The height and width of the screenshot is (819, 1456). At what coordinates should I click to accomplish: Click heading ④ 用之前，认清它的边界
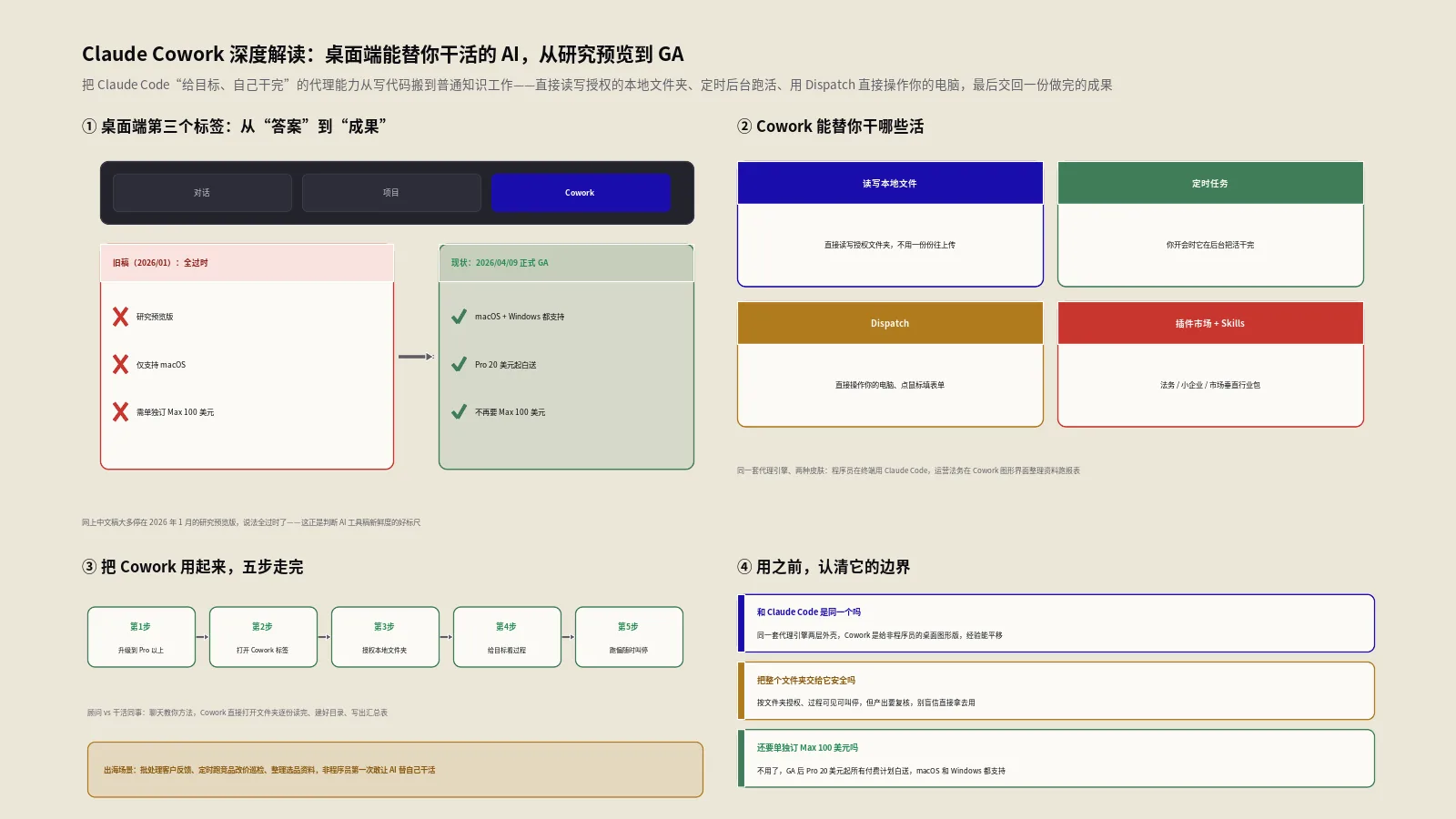coord(824,567)
